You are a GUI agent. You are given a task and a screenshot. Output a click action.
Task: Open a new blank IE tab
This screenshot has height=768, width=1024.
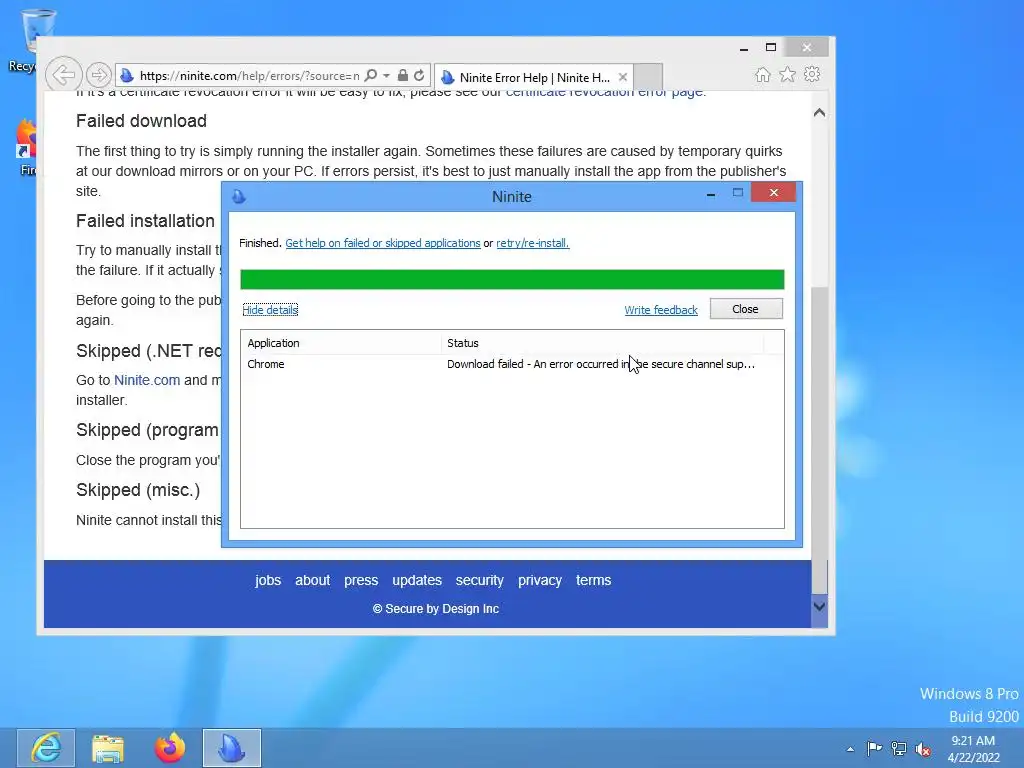(x=648, y=76)
